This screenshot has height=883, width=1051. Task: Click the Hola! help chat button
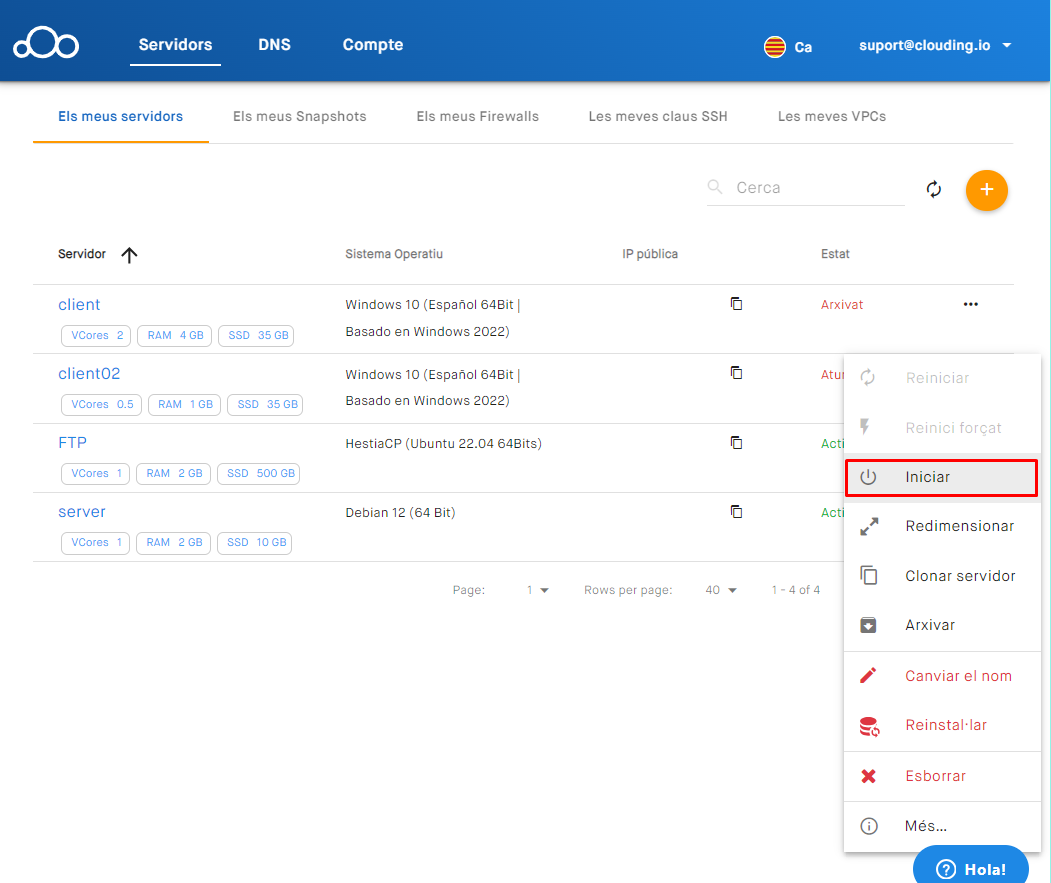click(970, 869)
